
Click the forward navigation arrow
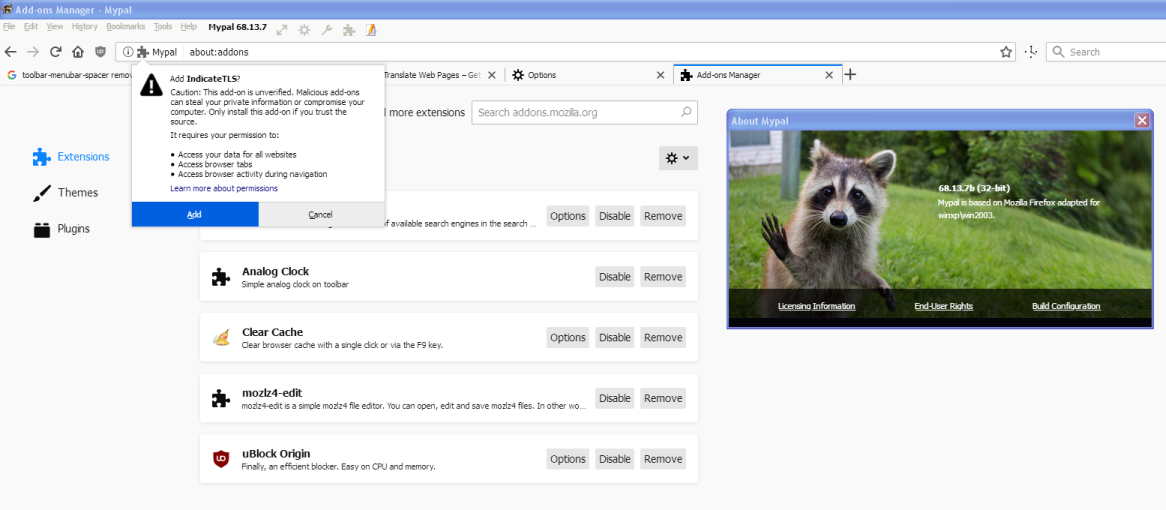[33, 52]
